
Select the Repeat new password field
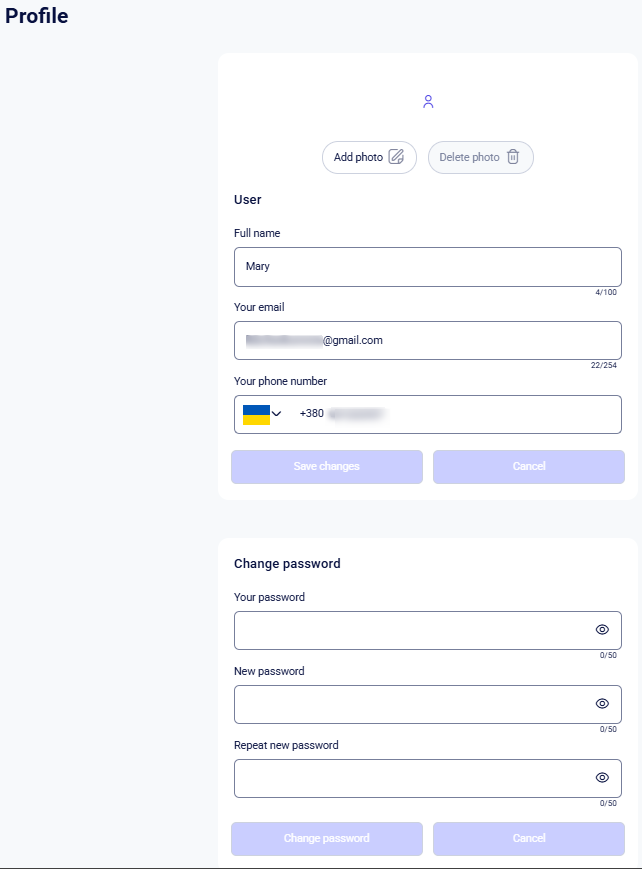[410, 779]
